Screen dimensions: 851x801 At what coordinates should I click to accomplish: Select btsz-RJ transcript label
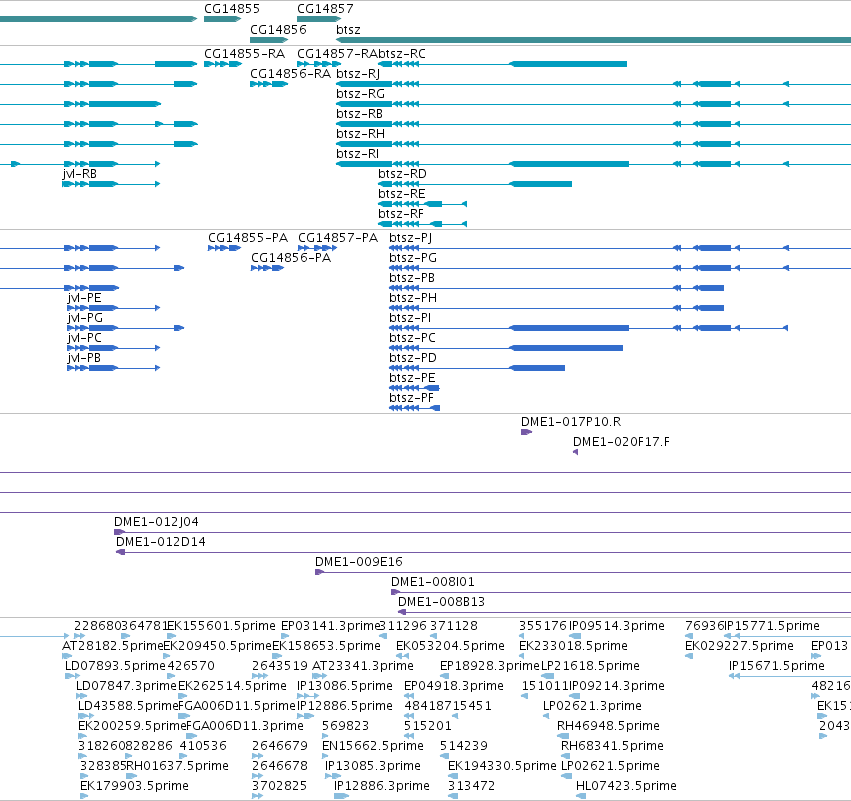[358, 74]
